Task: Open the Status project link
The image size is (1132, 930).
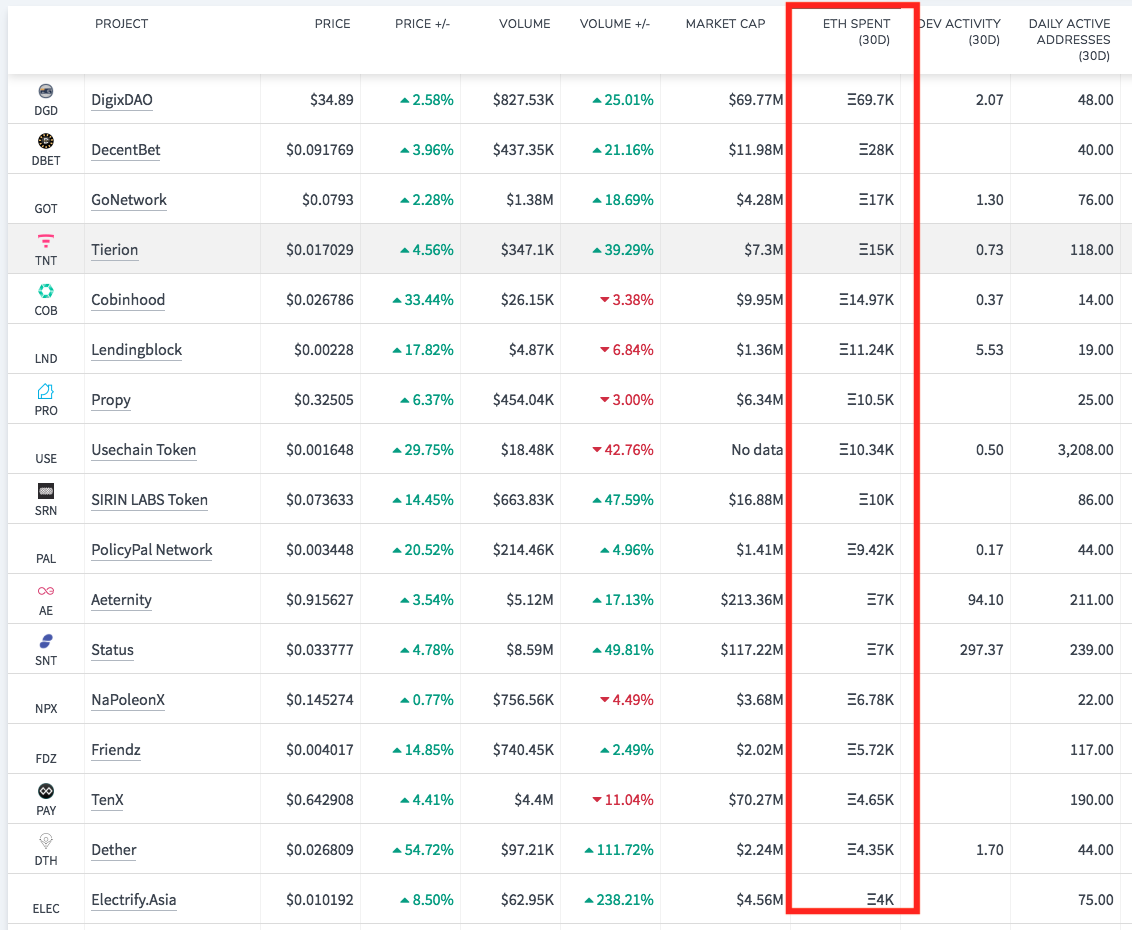Action: 112,650
